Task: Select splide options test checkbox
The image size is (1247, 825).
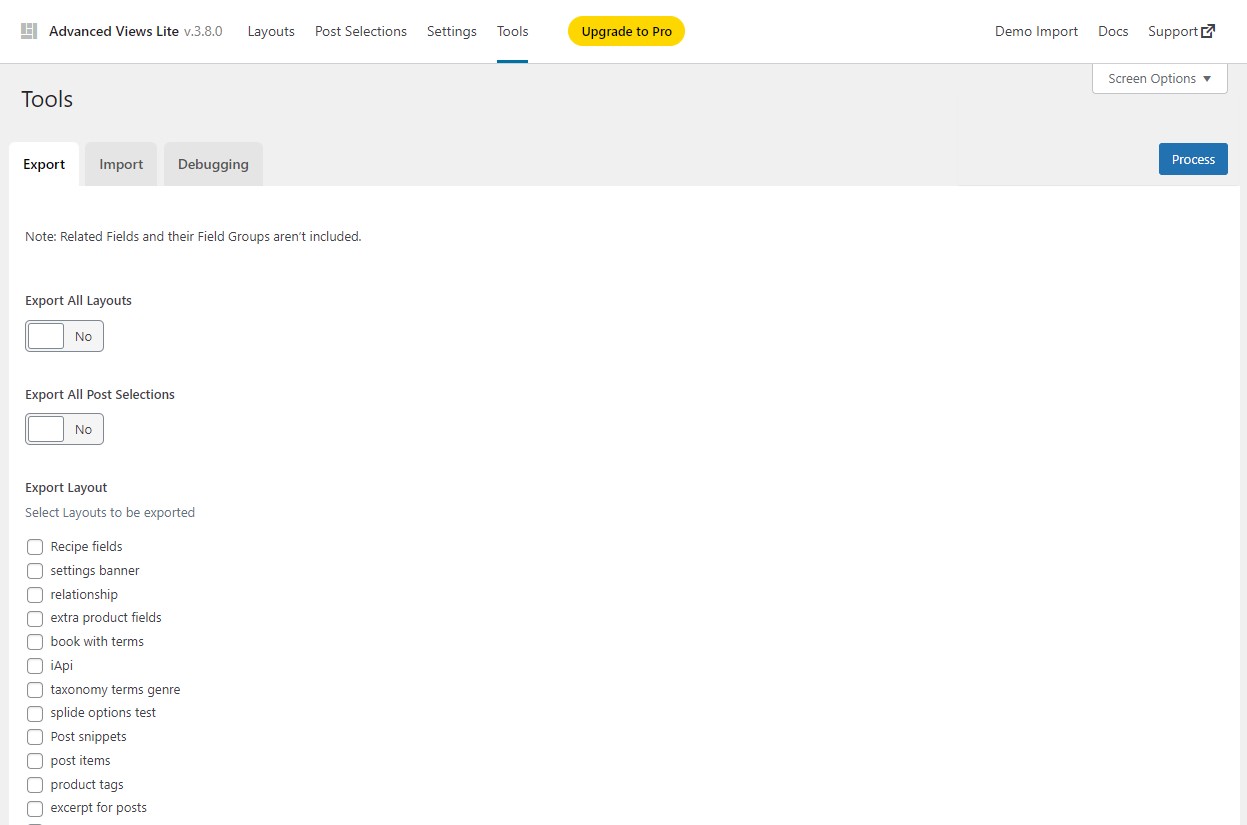Action: (x=35, y=713)
